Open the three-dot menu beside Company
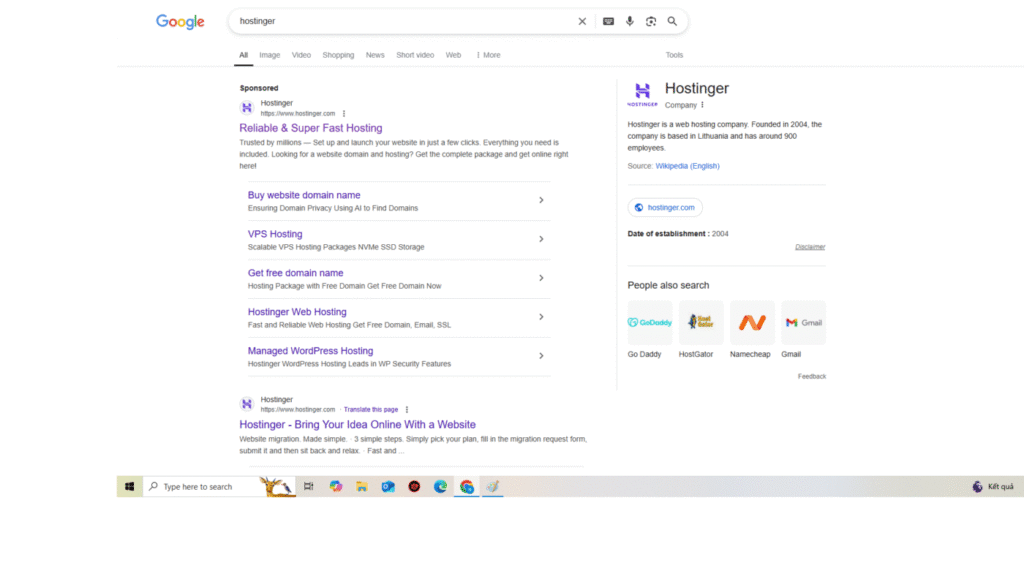The width and height of the screenshot is (1024, 576). [703, 104]
